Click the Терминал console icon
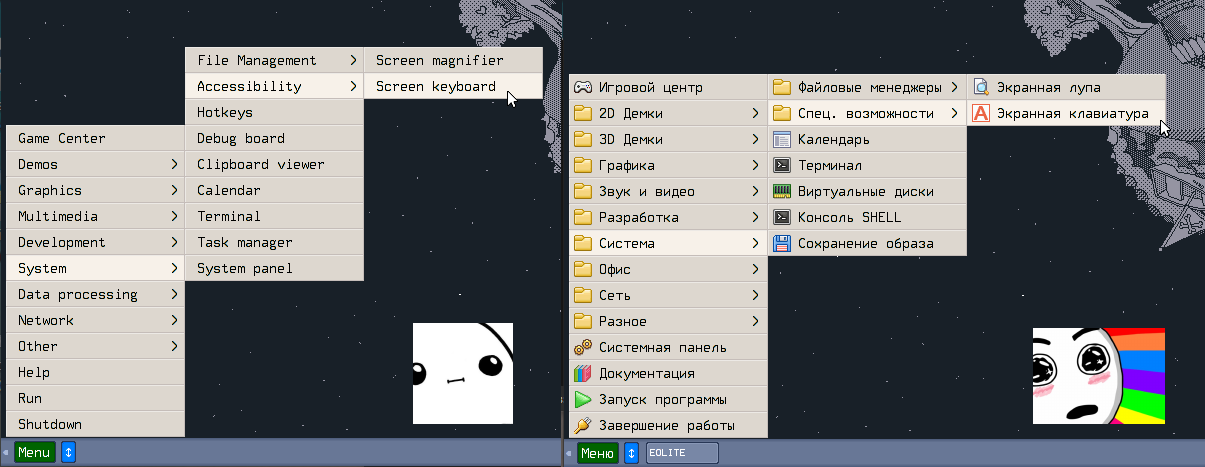Viewport: 1205px width, 467px height. point(782,166)
